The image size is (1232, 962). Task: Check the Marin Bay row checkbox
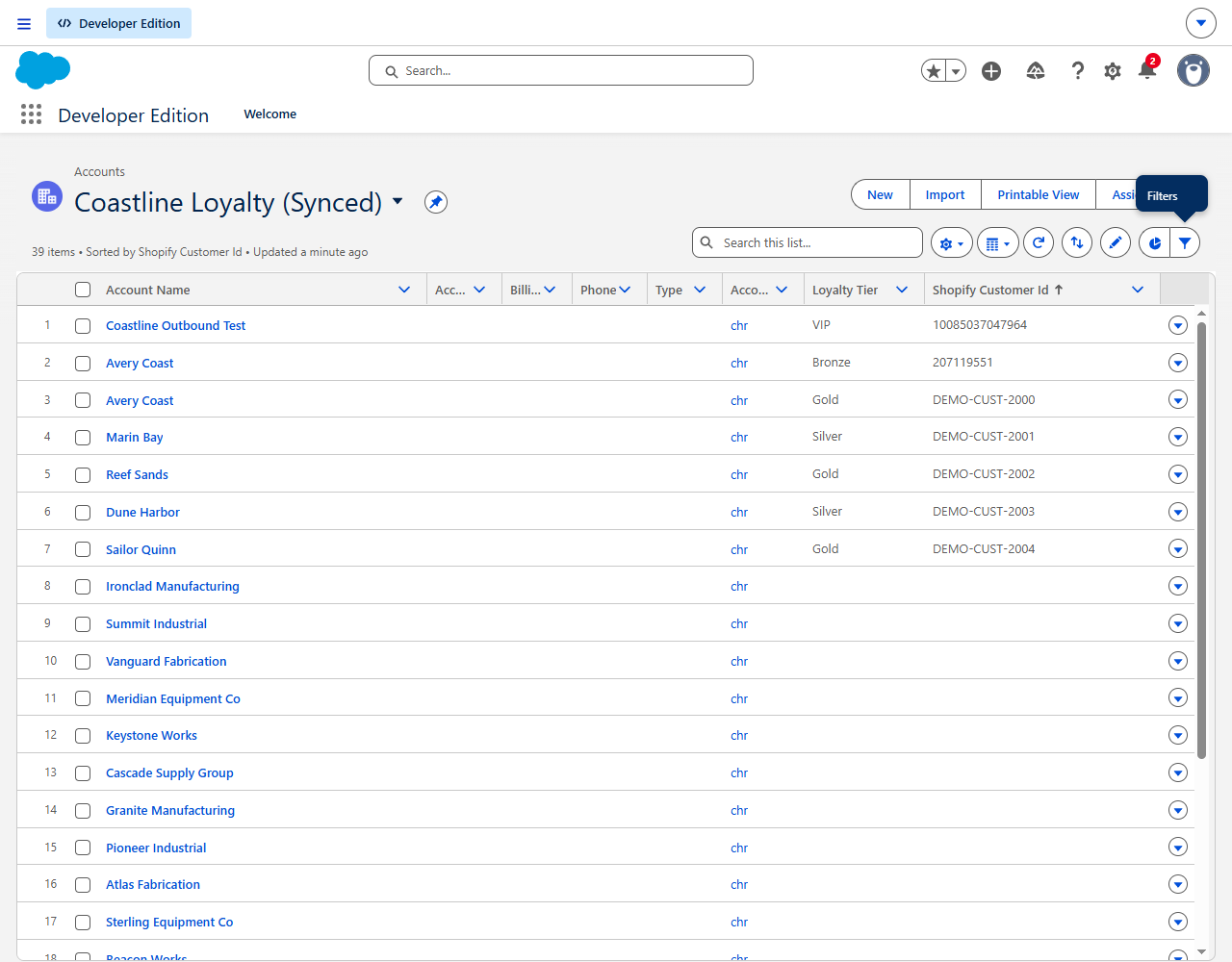(x=83, y=438)
